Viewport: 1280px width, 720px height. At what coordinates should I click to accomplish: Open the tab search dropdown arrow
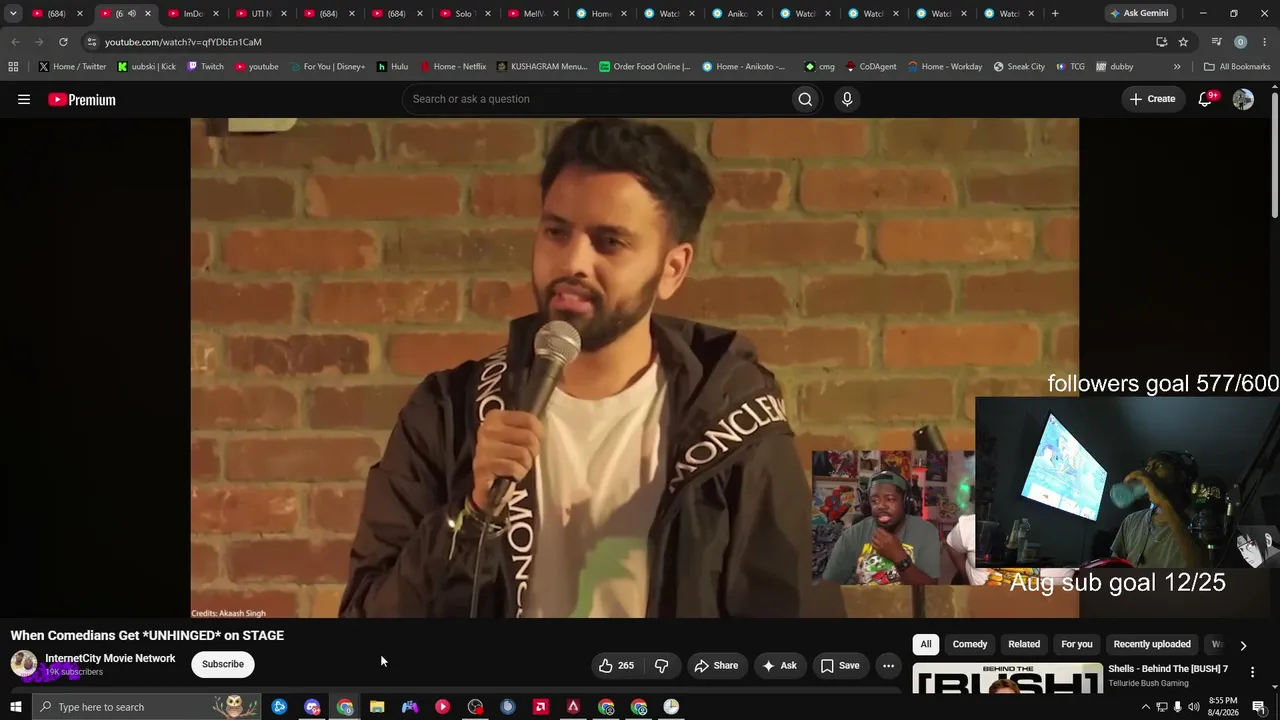(x=13, y=14)
